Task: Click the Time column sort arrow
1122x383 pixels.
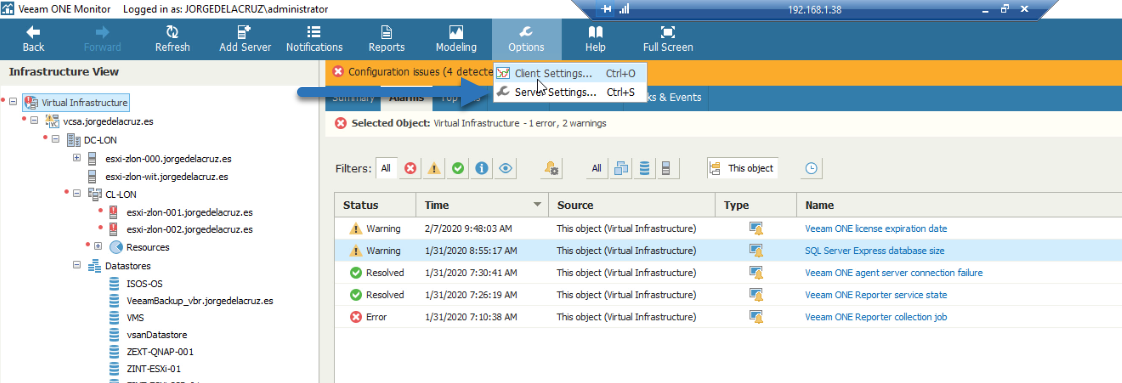Action: click(x=538, y=205)
